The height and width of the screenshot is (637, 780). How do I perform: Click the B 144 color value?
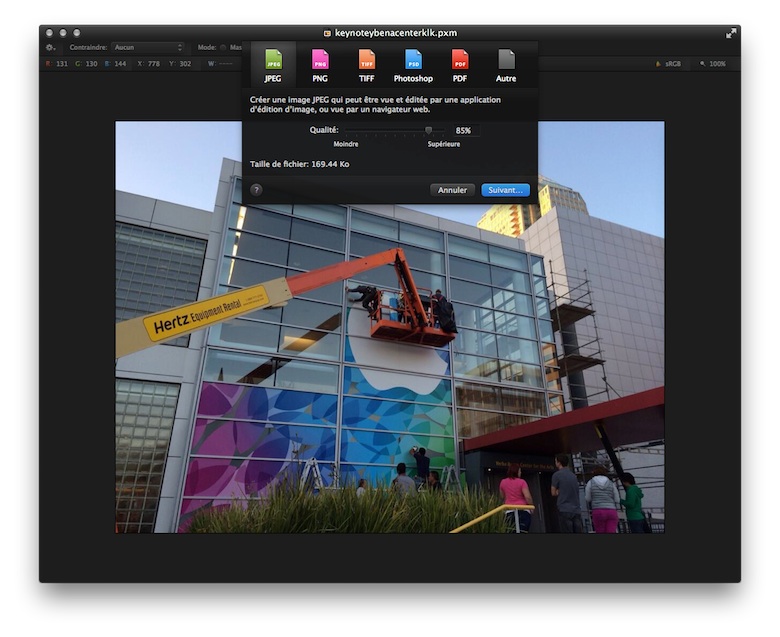pyautogui.click(x=115, y=64)
